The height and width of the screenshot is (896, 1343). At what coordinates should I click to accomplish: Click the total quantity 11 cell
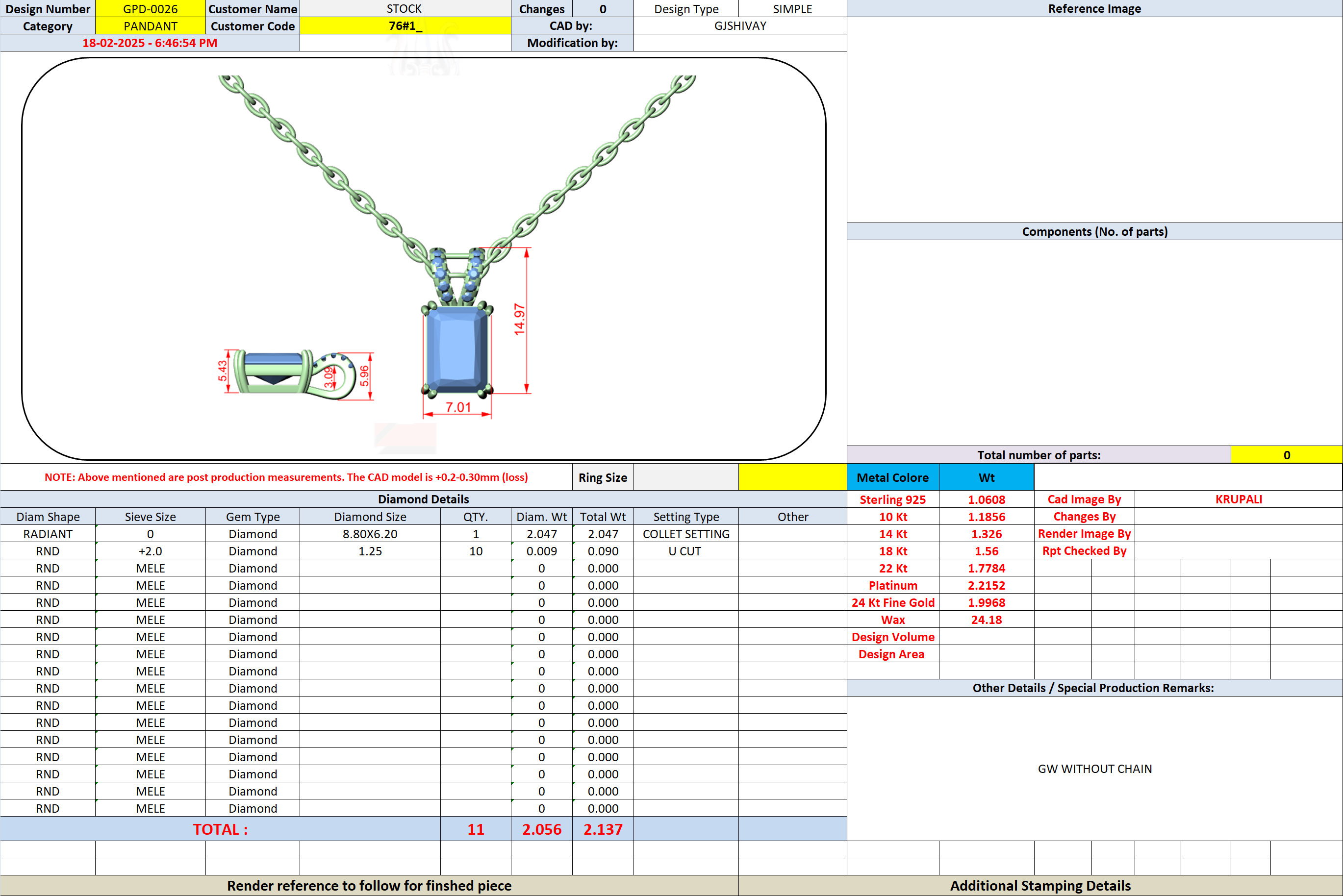476,829
